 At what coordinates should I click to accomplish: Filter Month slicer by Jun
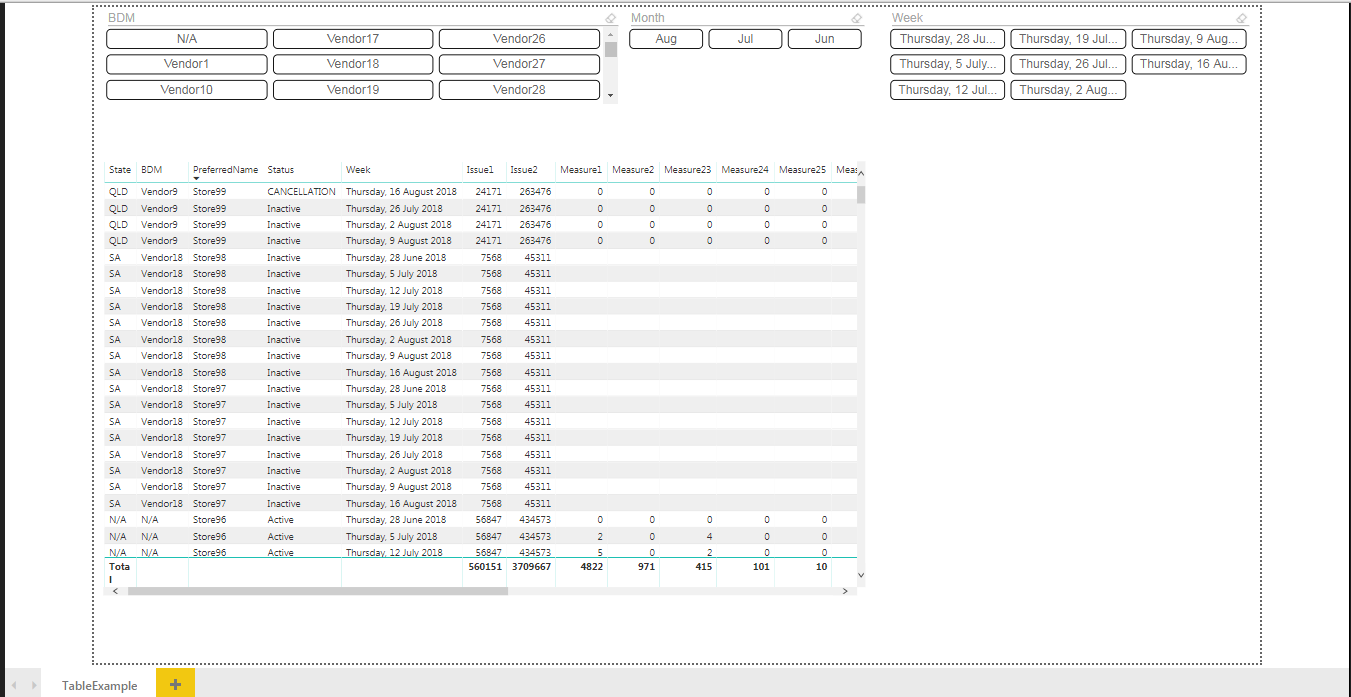pos(825,39)
